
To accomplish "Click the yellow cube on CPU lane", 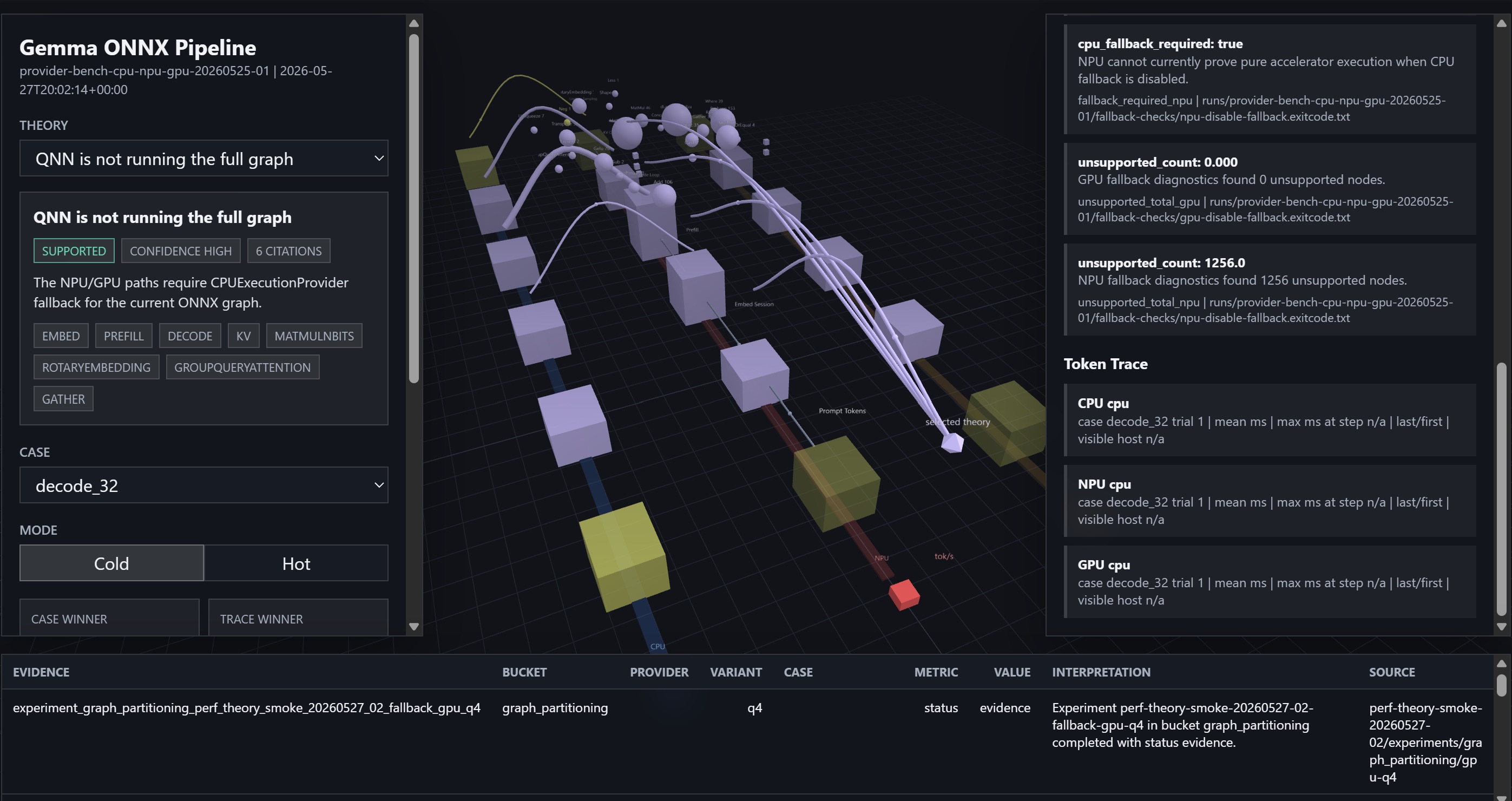I will 624,556.
